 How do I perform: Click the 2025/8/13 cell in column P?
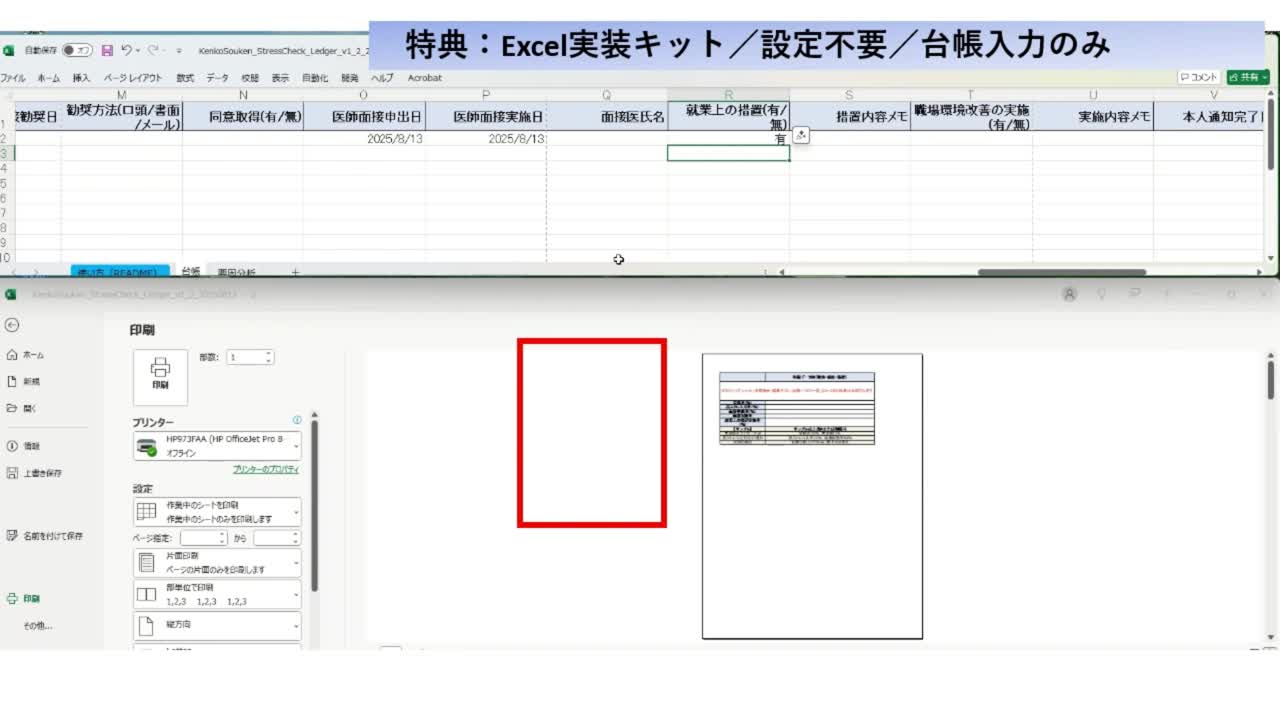486,139
